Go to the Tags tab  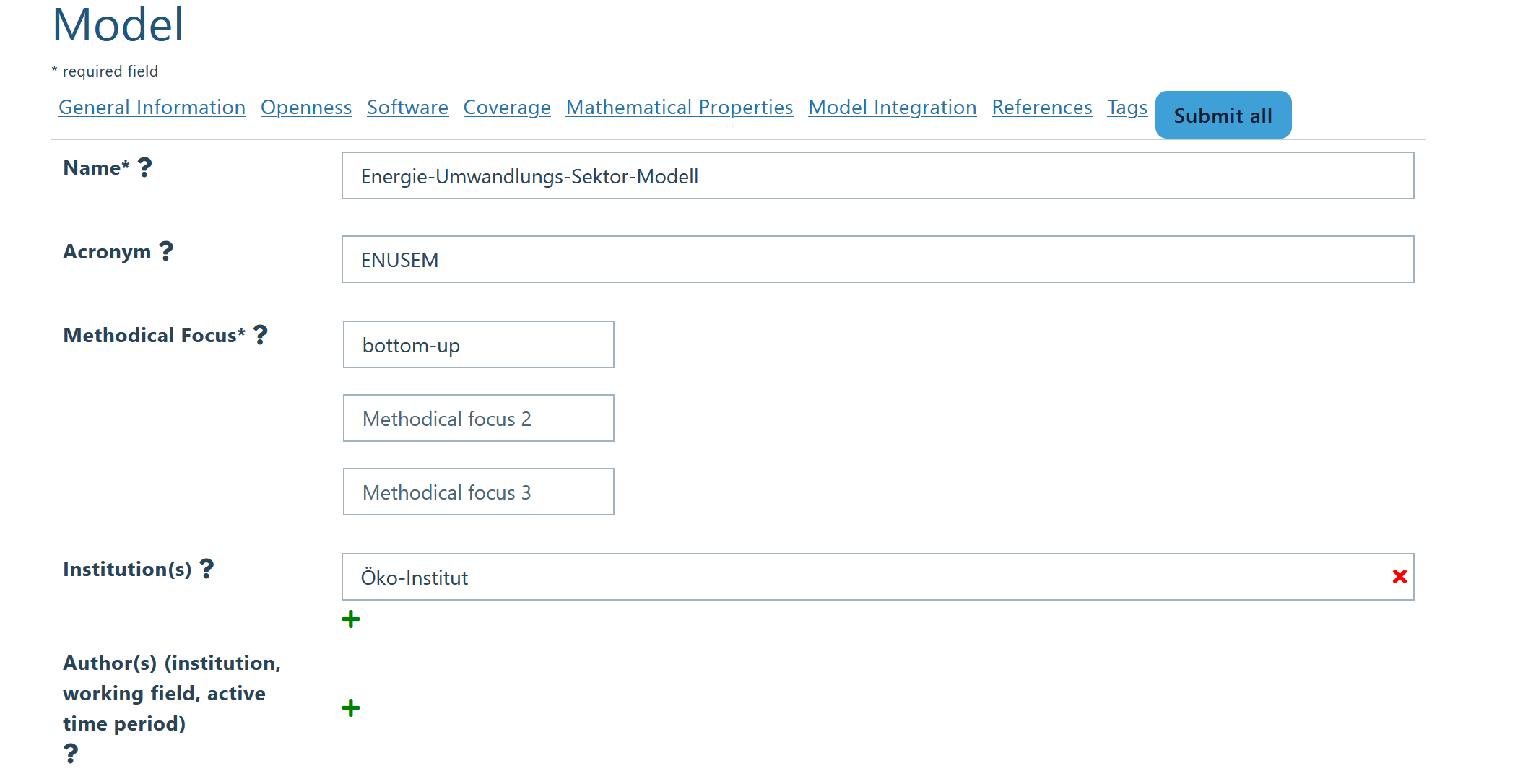(1127, 107)
